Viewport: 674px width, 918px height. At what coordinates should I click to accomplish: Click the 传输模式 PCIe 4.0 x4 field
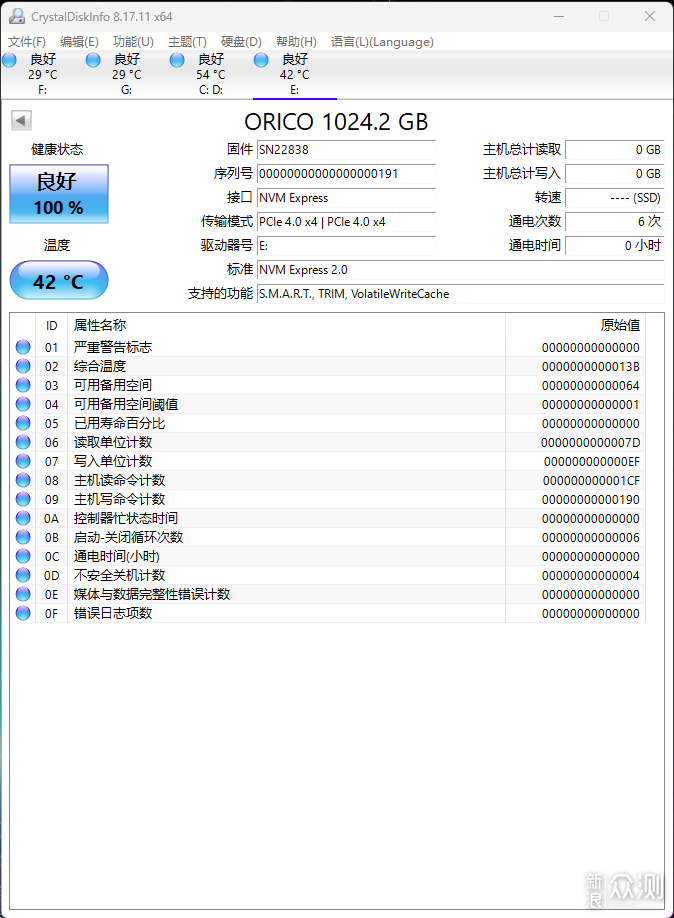click(347, 222)
